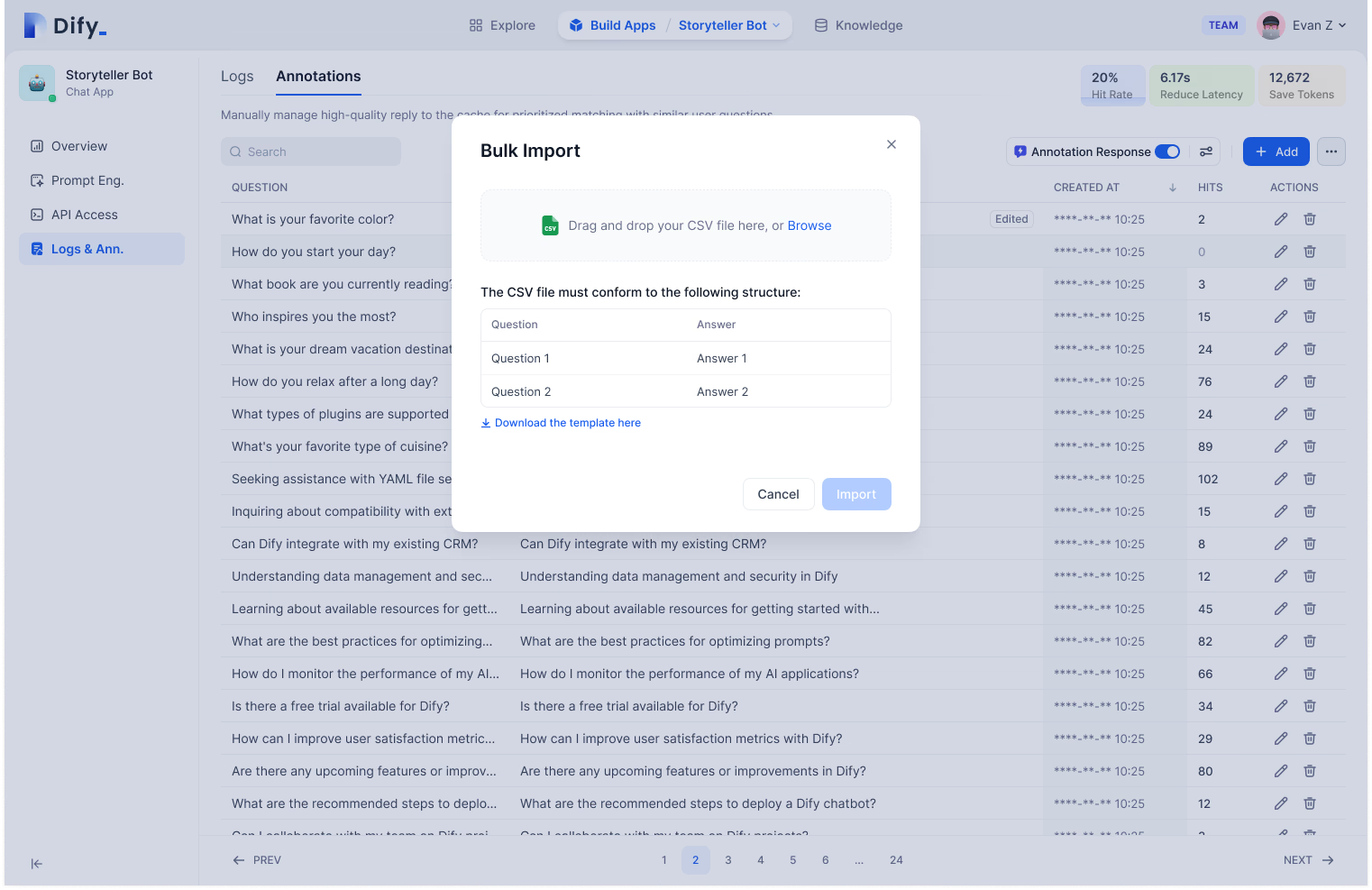The height and width of the screenshot is (890, 1372).
Task: Go to page 3 of annotations
Action: click(727, 859)
